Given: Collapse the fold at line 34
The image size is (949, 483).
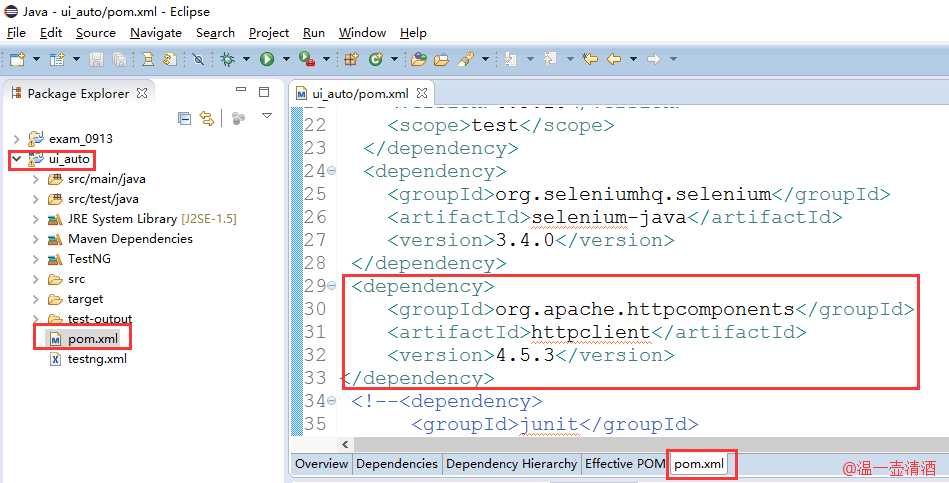Looking at the screenshot, I should pos(332,401).
